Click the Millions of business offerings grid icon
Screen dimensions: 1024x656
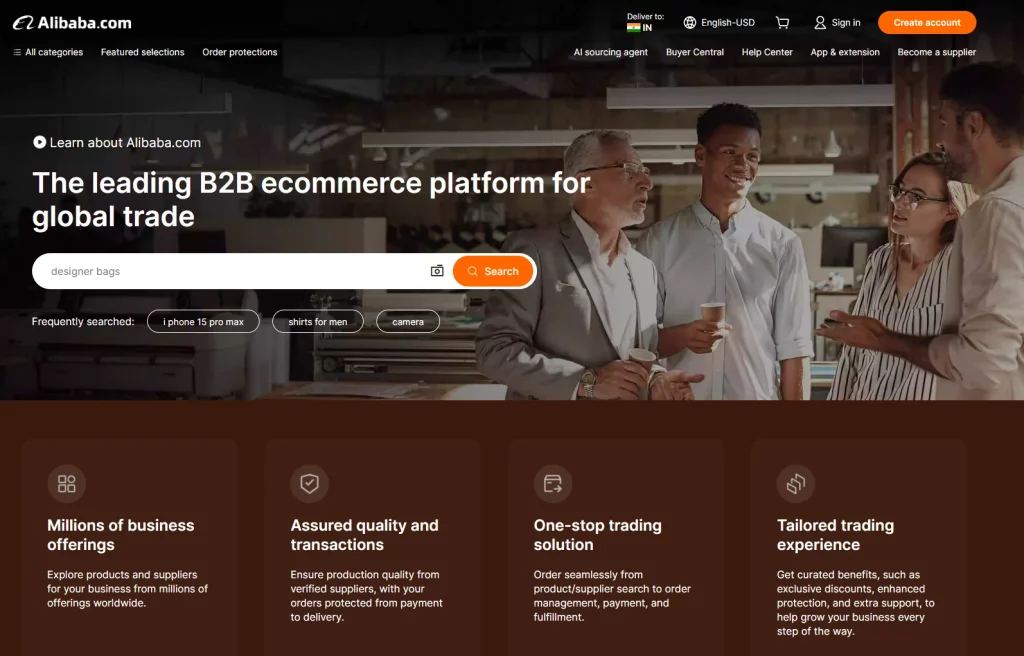click(67, 484)
